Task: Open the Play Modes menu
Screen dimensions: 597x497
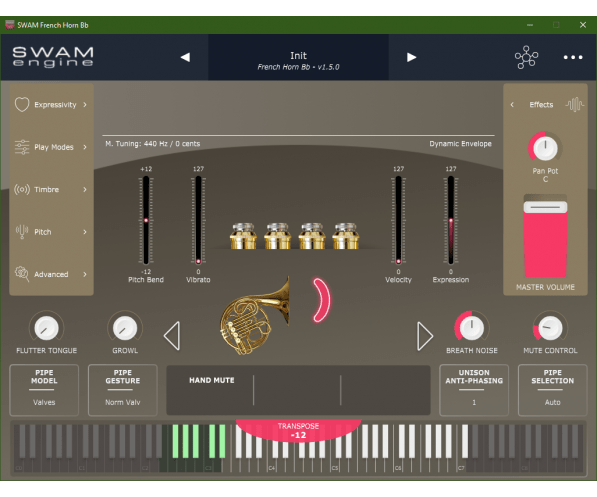Action: point(54,147)
